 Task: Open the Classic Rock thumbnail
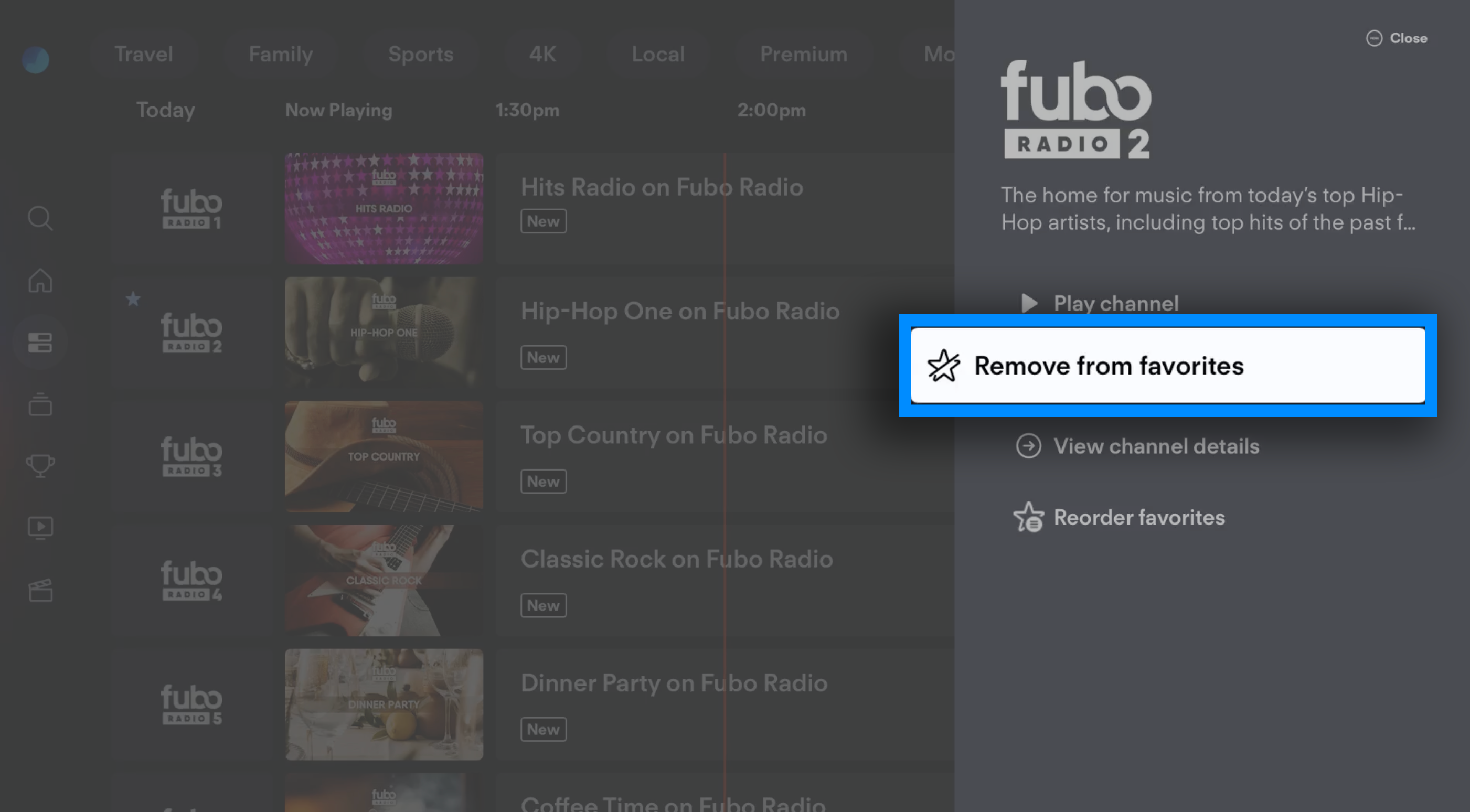click(384, 580)
